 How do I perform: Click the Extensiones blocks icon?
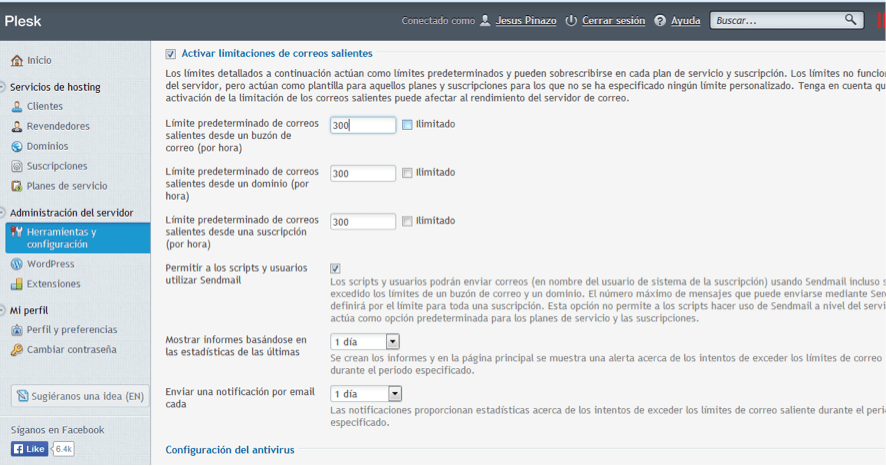(17, 284)
